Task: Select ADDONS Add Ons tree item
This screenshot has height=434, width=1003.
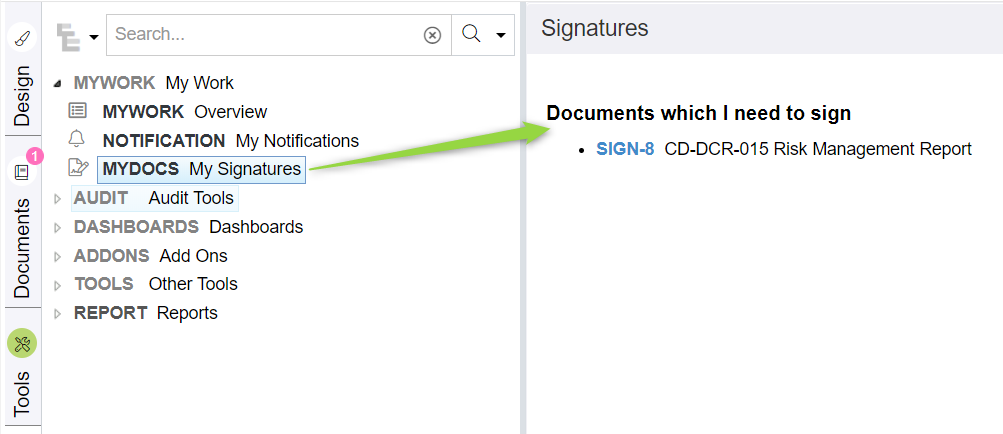Action: [x=150, y=256]
